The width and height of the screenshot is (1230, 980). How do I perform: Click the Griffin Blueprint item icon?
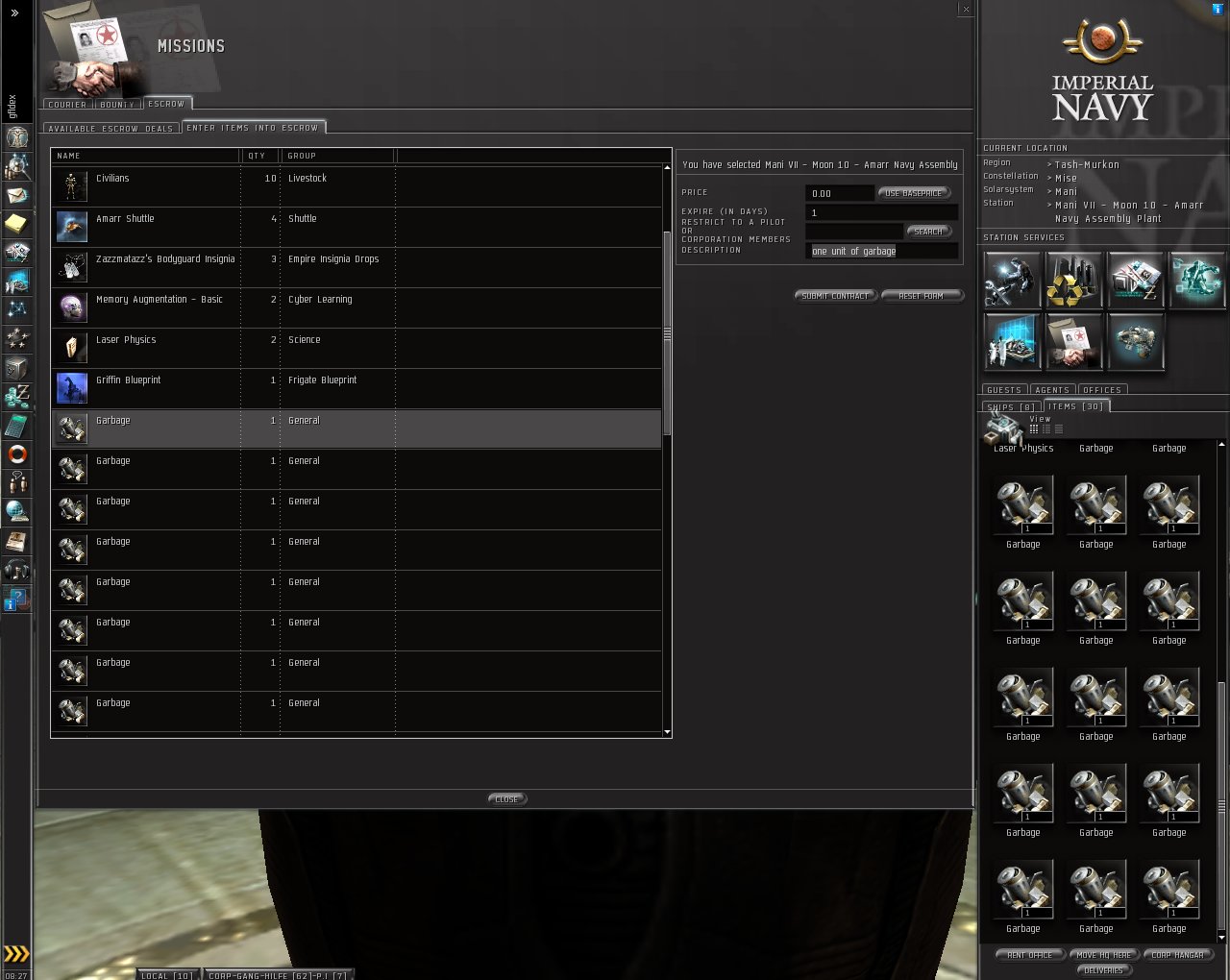click(x=71, y=388)
